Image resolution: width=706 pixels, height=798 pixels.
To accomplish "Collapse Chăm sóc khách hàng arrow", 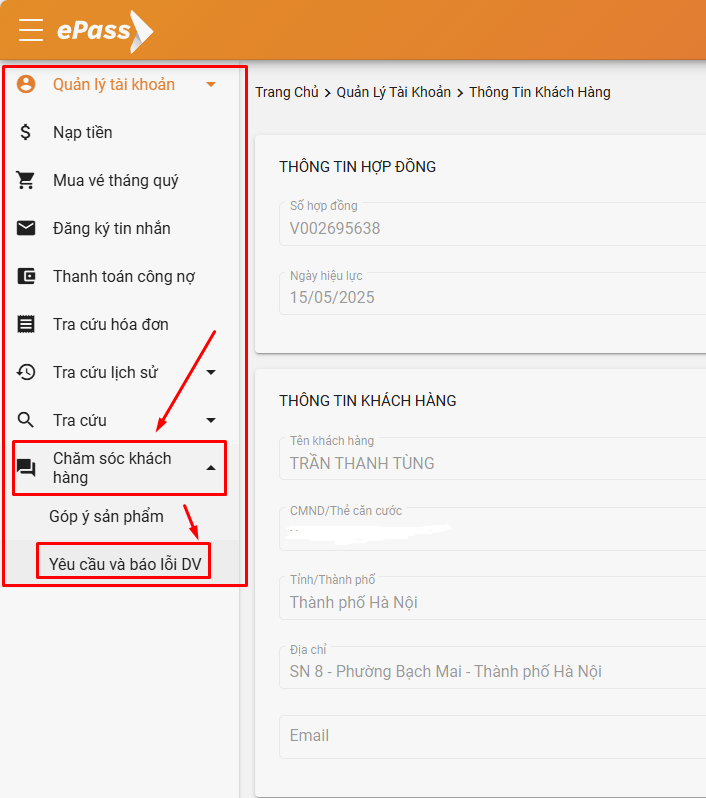I will 211,468.
